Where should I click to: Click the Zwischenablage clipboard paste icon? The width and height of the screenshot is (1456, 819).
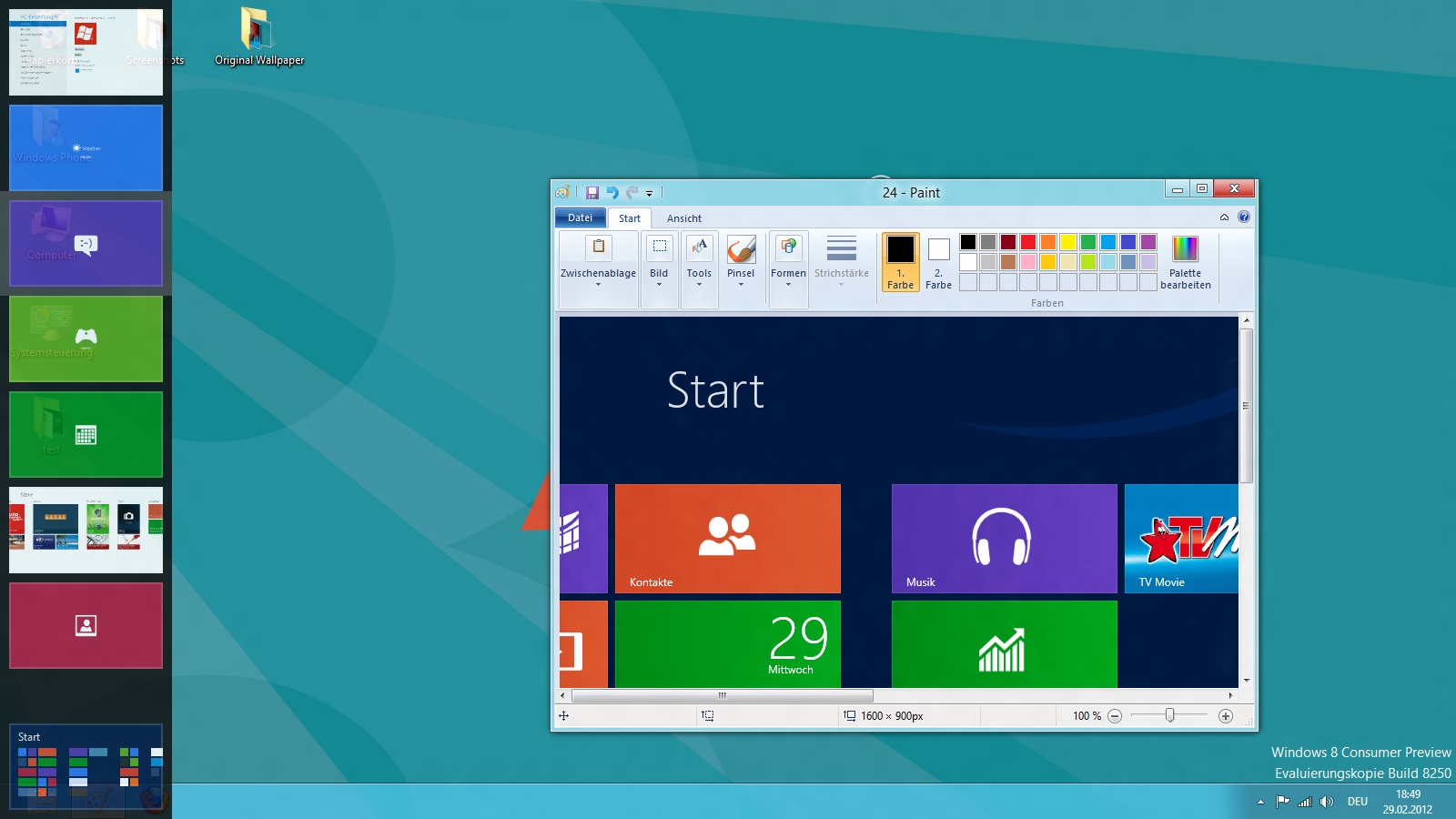click(599, 248)
